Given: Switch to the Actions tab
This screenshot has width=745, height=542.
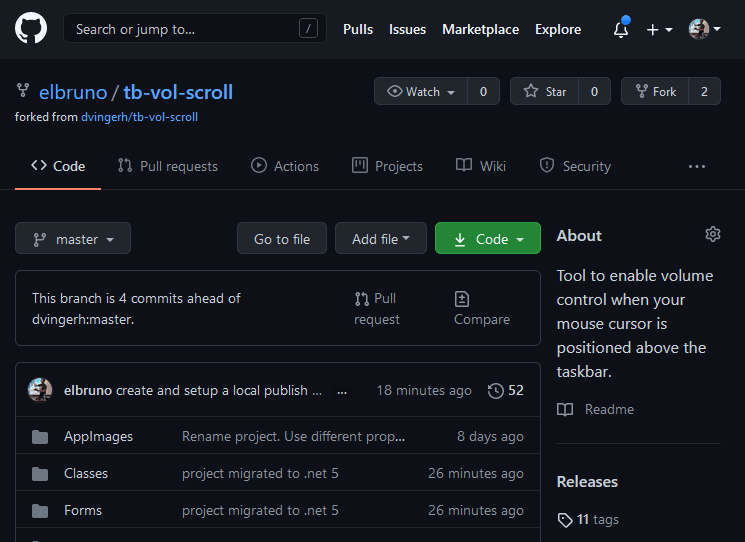Looking at the screenshot, I should pyautogui.click(x=285, y=166).
